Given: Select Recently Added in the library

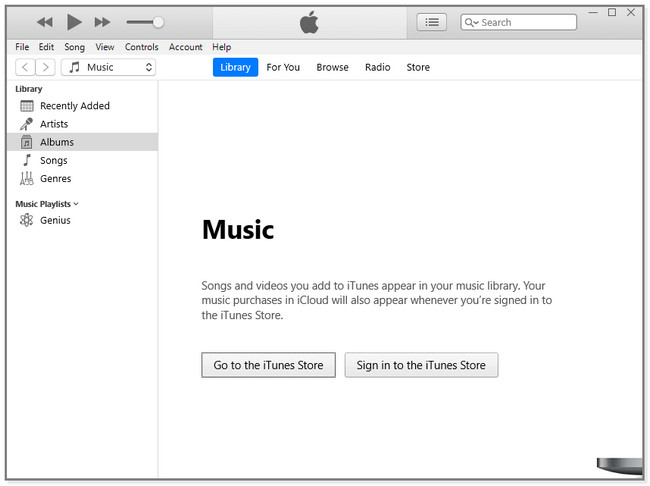Looking at the screenshot, I should point(82,106).
